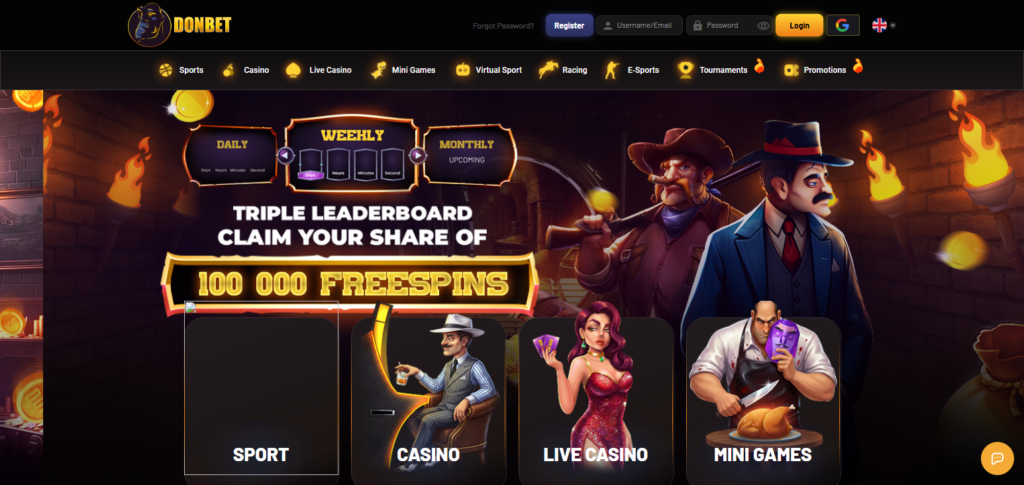Click the Racing horse icon
The width and height of the screenshot is (1024, 485).
point(548,70)
